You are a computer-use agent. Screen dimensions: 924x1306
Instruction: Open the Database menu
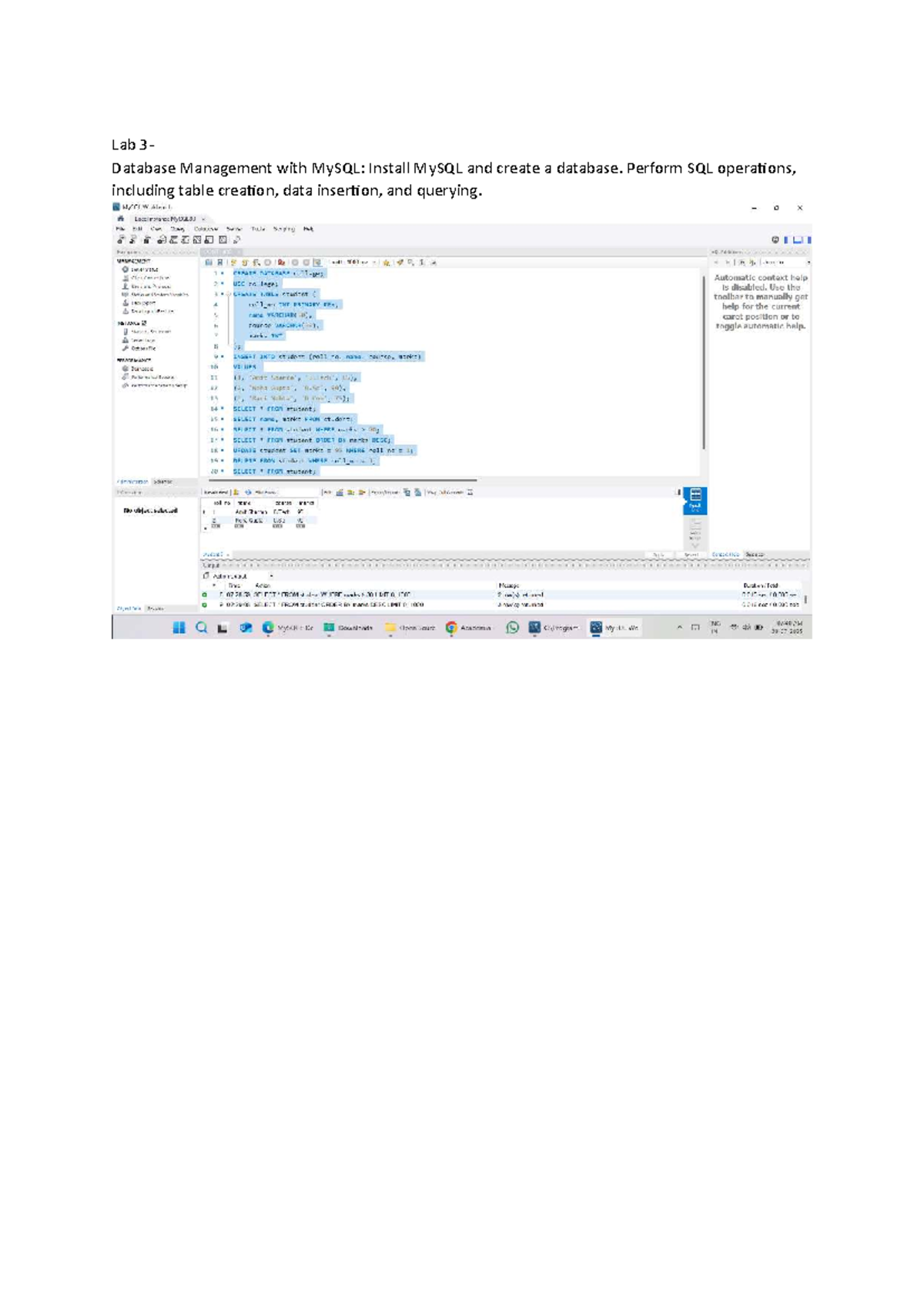pyautogui.click(x=206, y=229)
